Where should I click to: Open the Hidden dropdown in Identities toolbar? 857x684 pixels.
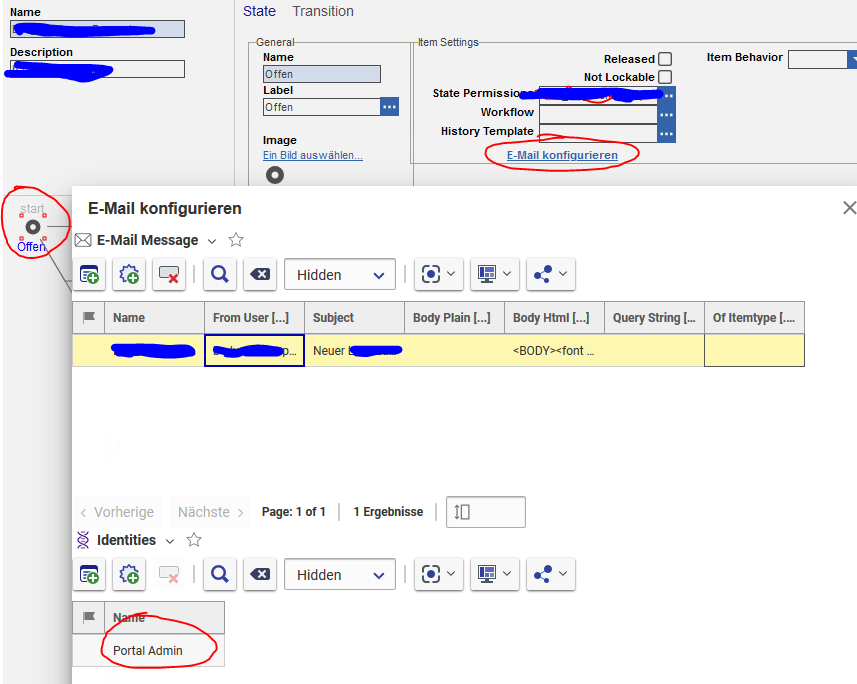340,575
